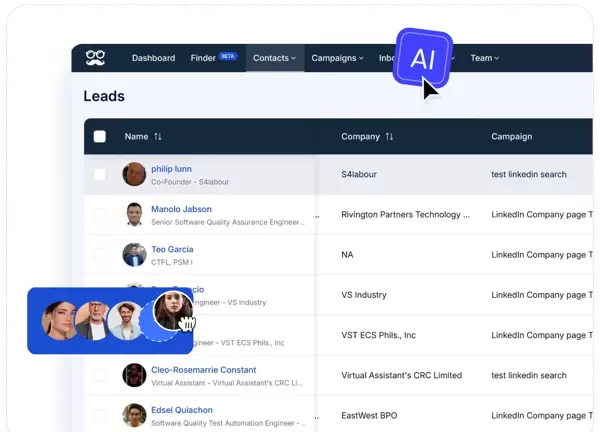This screenshot has height=432, width=600.
Task: Select the Manolo Jabson row checkbox
Action: (x=99, y=215)
